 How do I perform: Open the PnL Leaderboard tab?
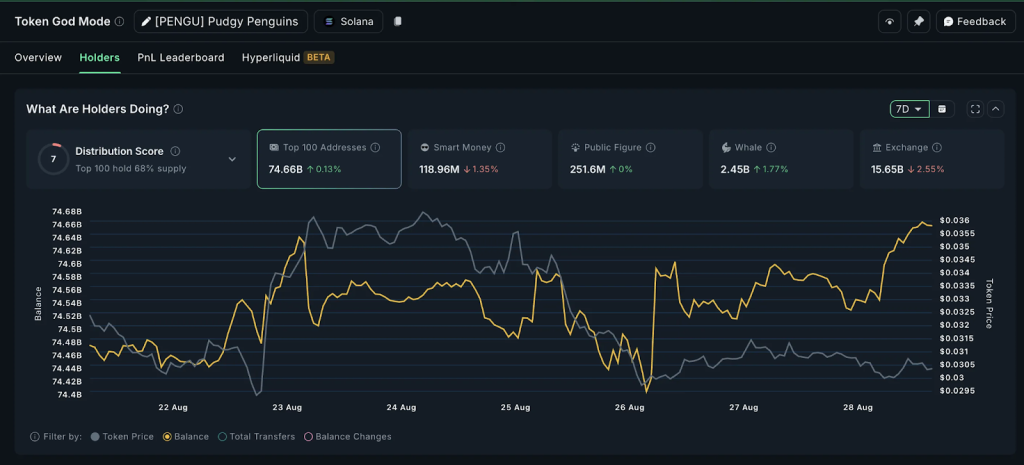tap(181, 57)
